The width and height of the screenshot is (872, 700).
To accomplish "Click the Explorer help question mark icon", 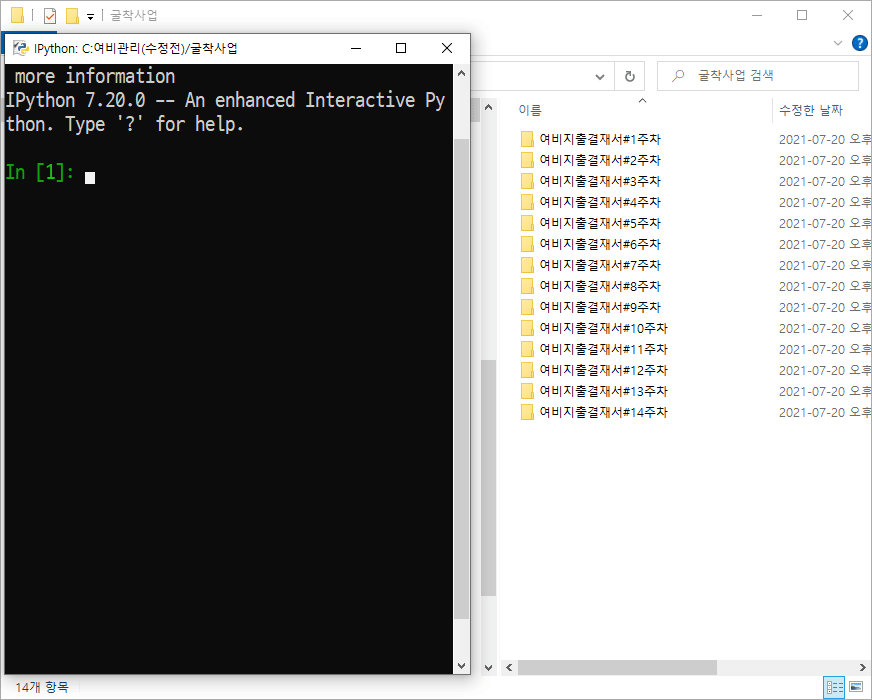I will pyautogui.click(x=859, y=43).
